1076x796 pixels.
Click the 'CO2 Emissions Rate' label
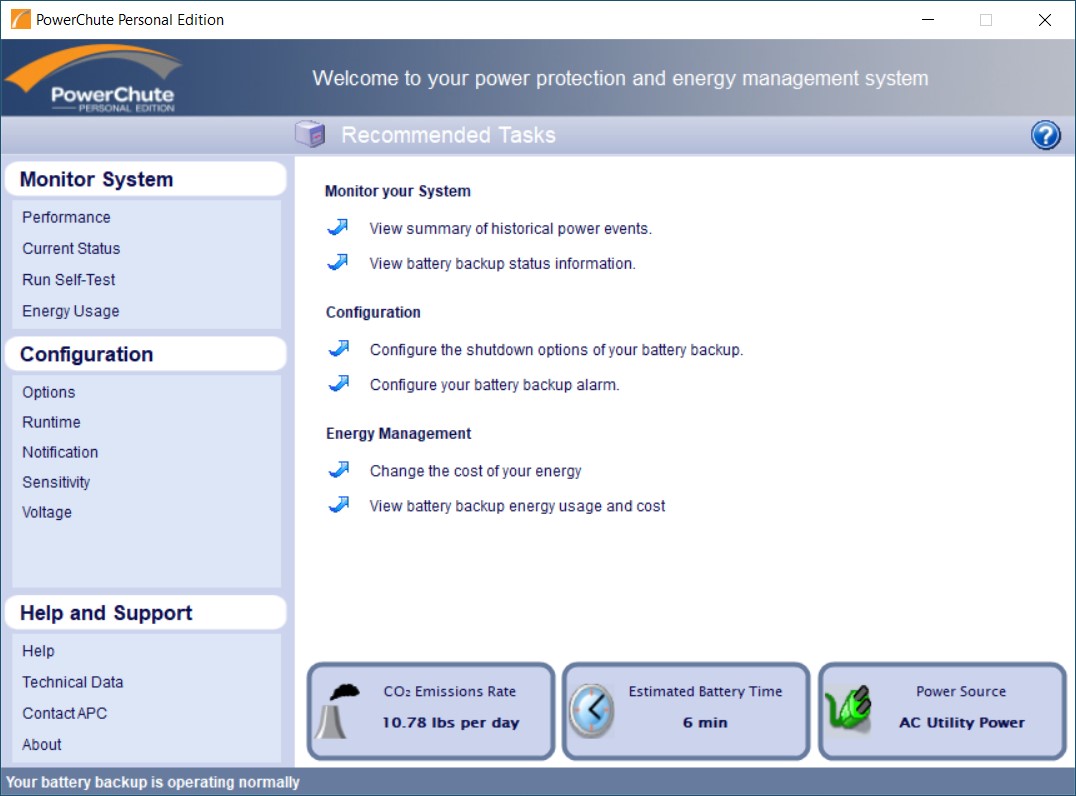point(449,692)
